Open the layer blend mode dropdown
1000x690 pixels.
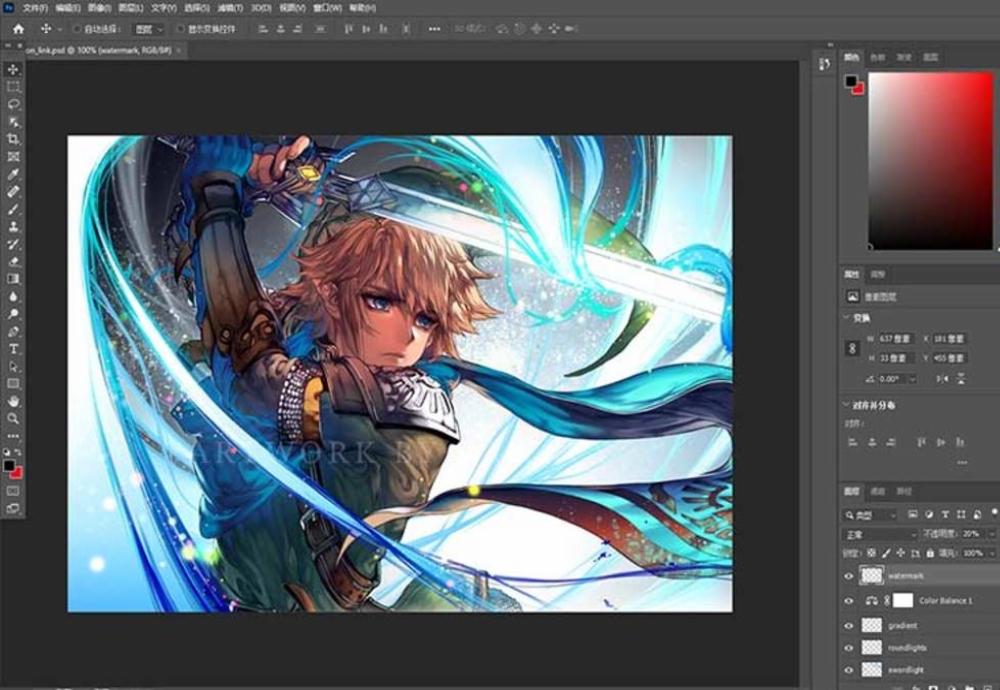(880, 535)
